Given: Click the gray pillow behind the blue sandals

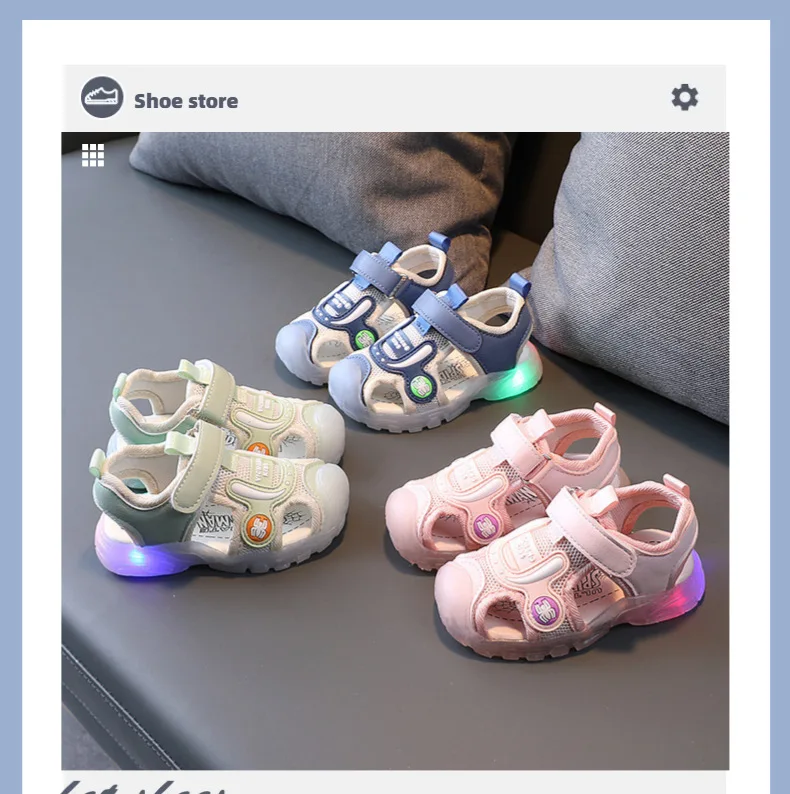Looking at the screenshot, I should tap(319, 197).
